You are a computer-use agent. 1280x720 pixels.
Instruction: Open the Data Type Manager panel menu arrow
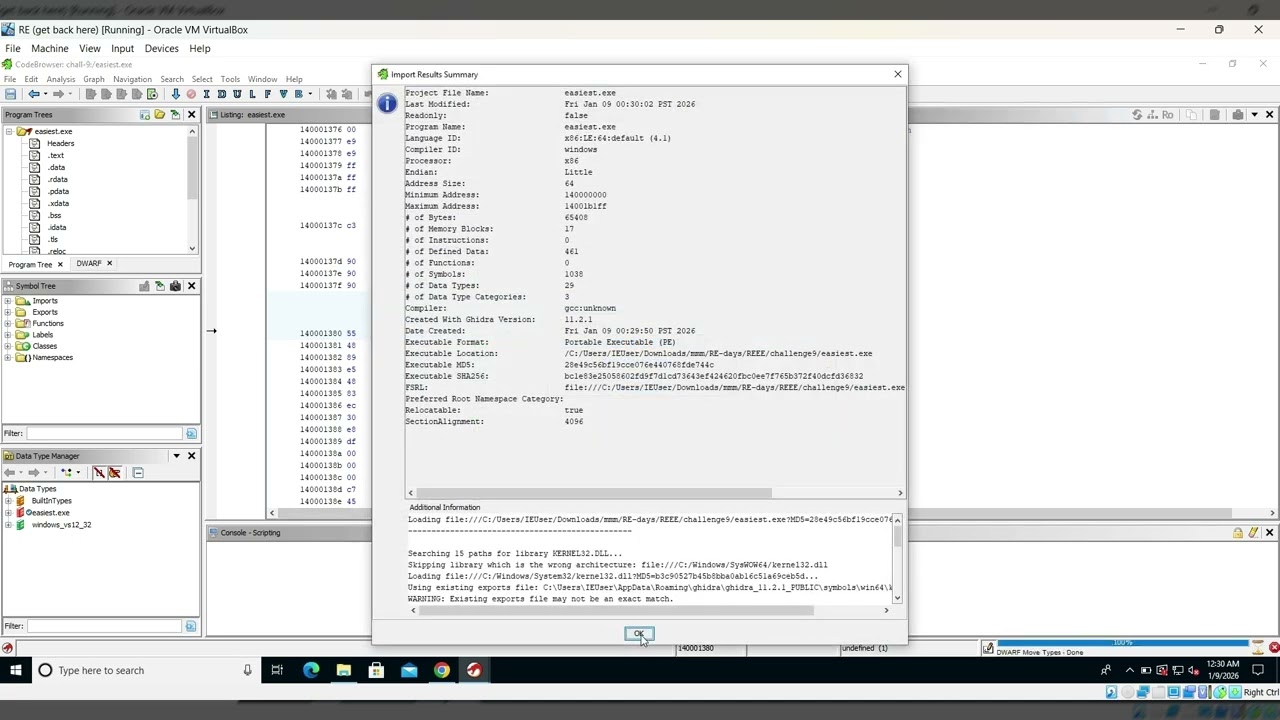click(x=176, y=456)
